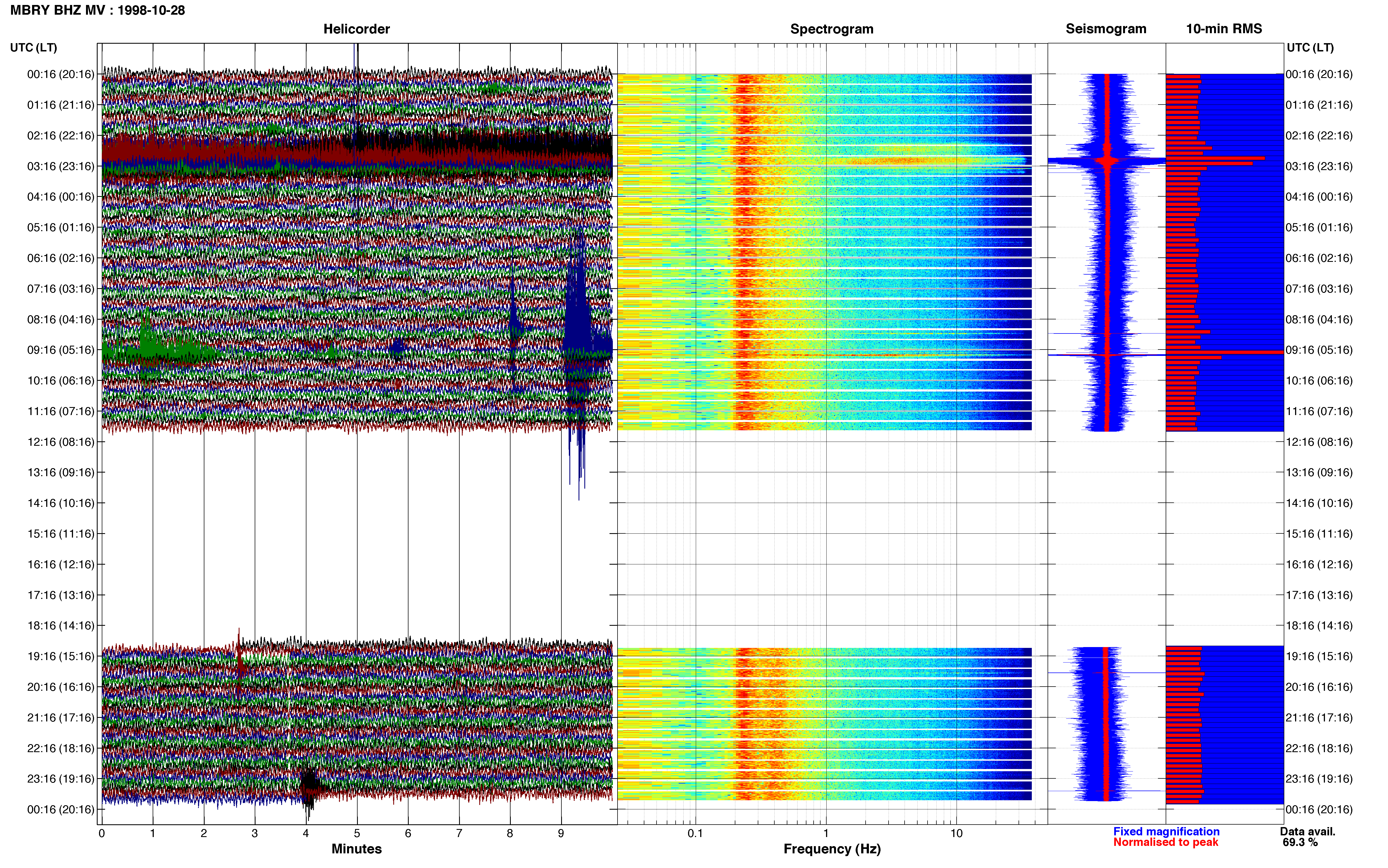Click the 'Data avail.' label
This screenshot has width=1388, height=868.
click(1308, 831)
